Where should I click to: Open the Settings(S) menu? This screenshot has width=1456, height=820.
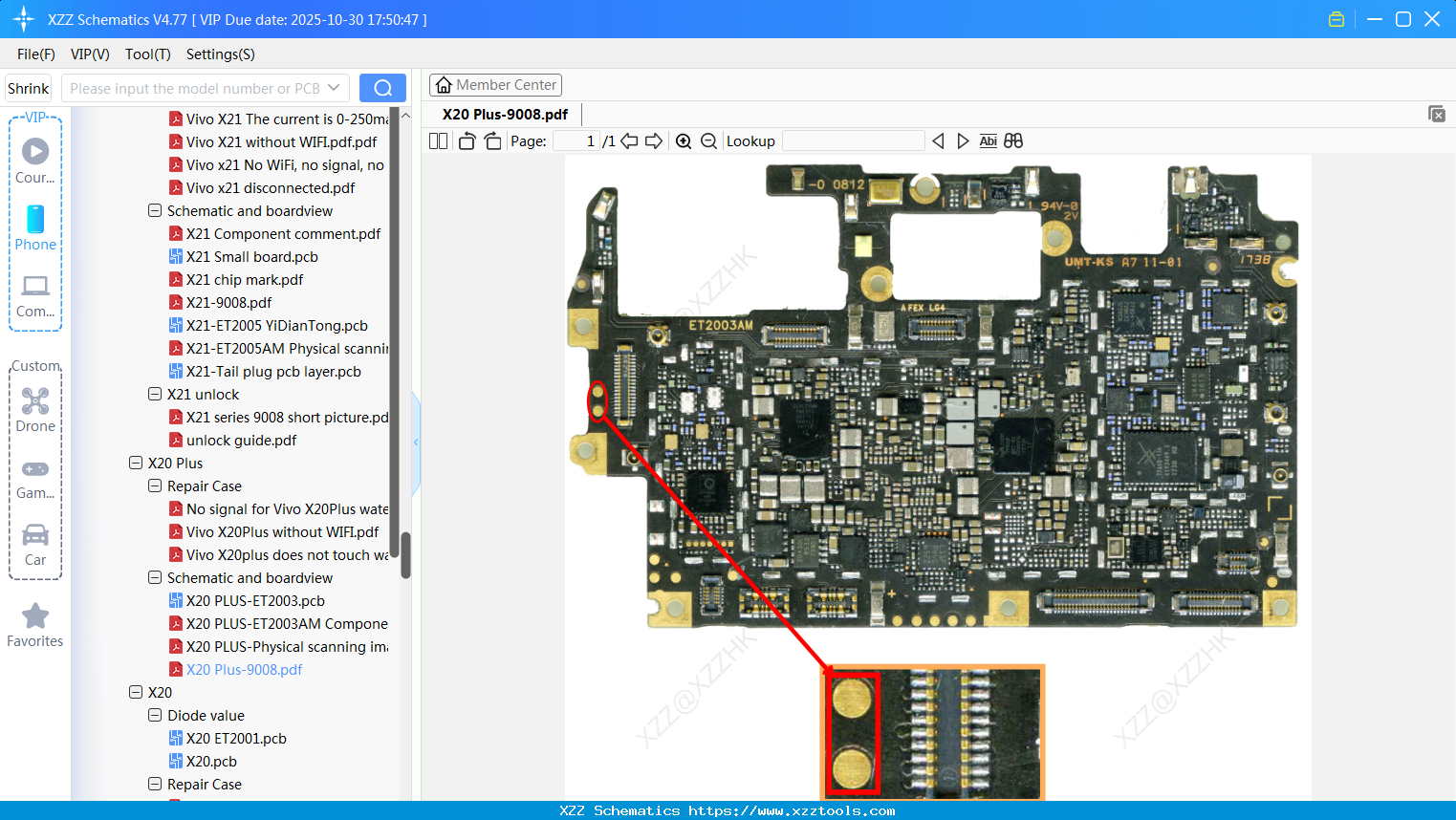[220, 54]
